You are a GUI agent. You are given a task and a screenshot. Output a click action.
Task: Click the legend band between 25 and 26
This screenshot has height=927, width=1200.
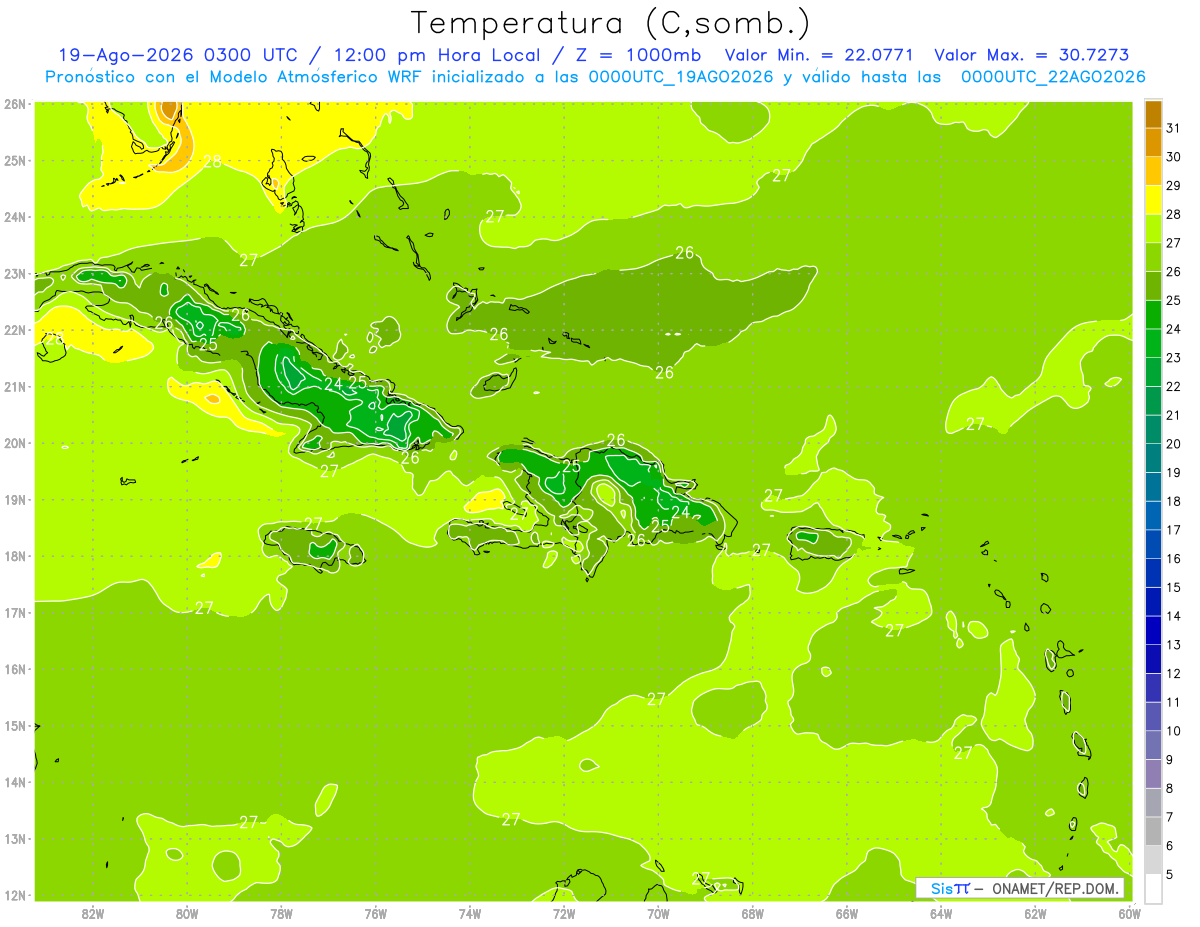pyautogui.click(x=1153, y=286)
